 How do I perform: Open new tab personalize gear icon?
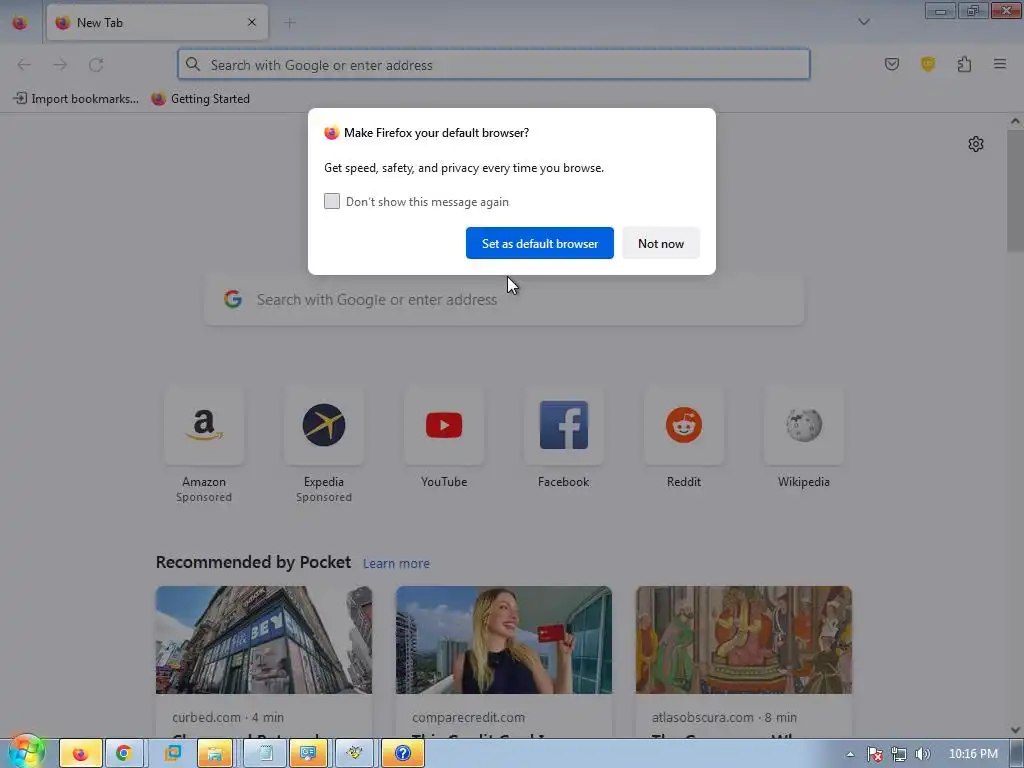pos(976,144)
